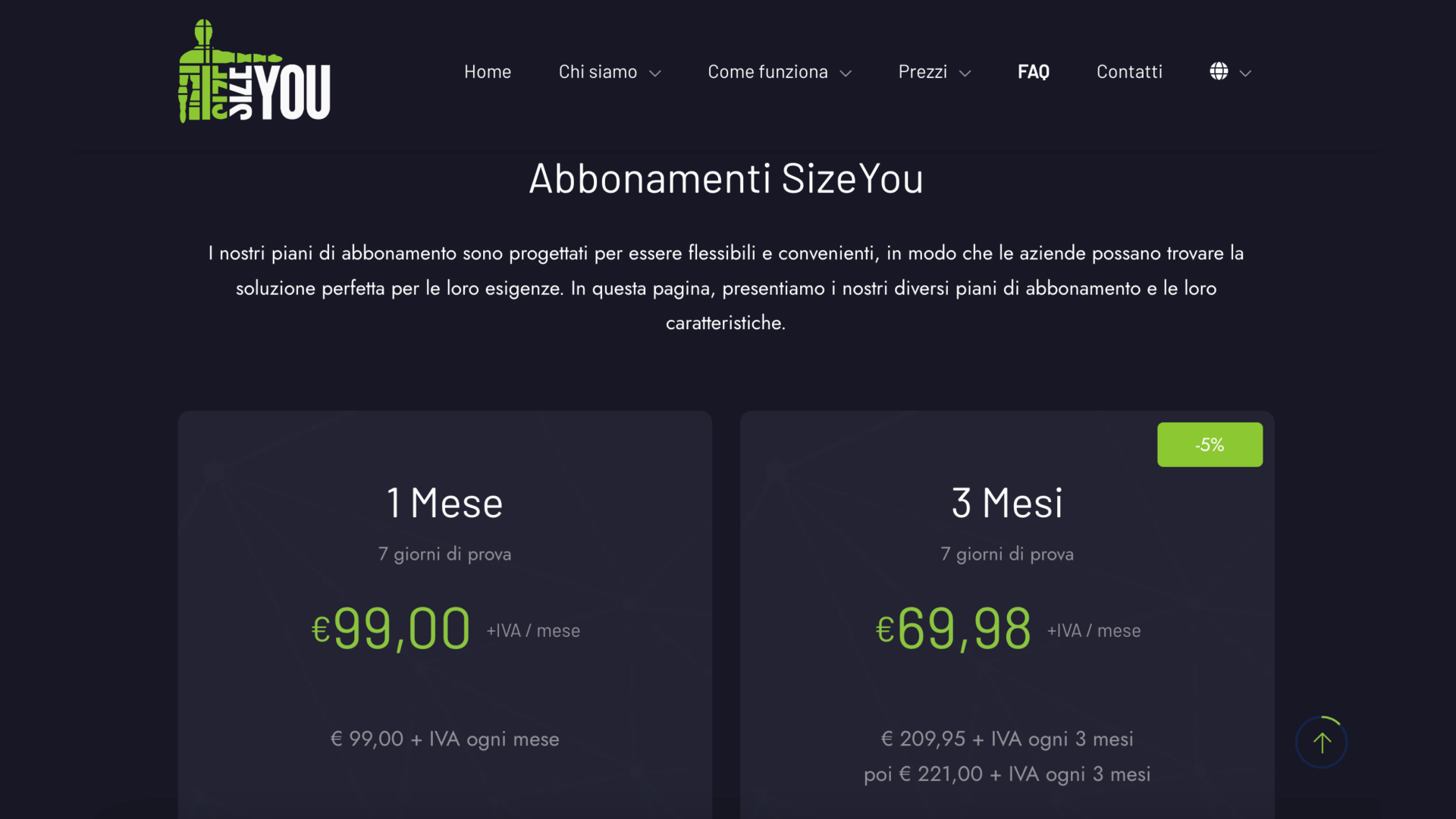
Task: Click the green -5% discount badge
Action: [x=1210, y=444]
